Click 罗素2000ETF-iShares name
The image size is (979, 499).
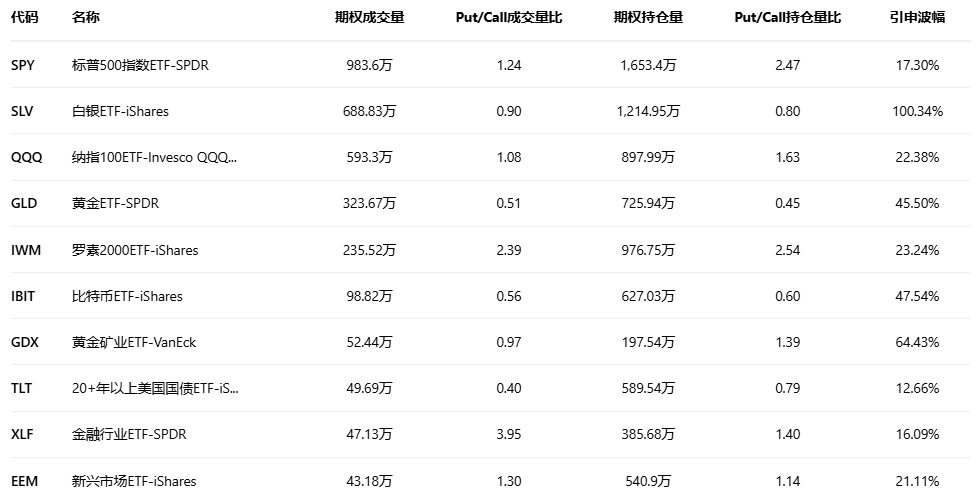(x=135, y=250)
